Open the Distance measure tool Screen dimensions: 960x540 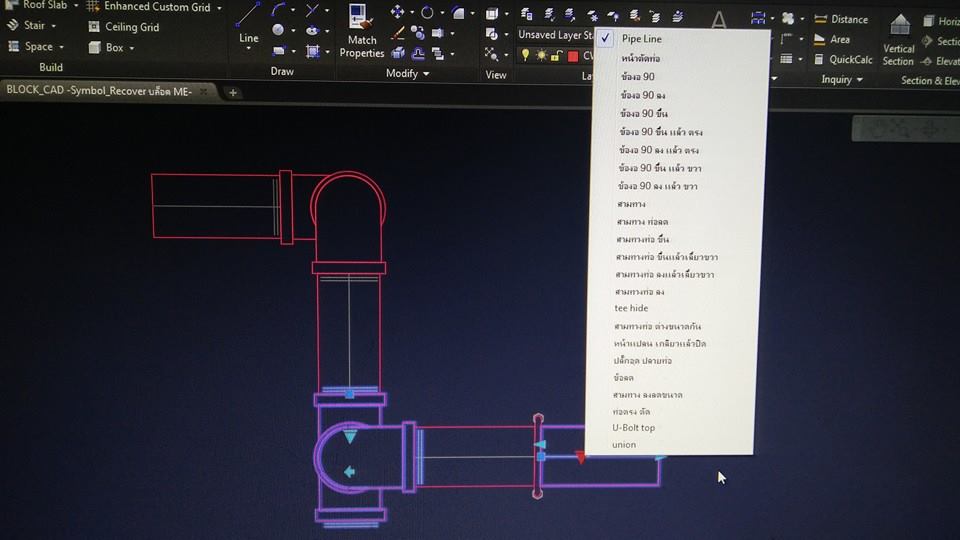841,20
